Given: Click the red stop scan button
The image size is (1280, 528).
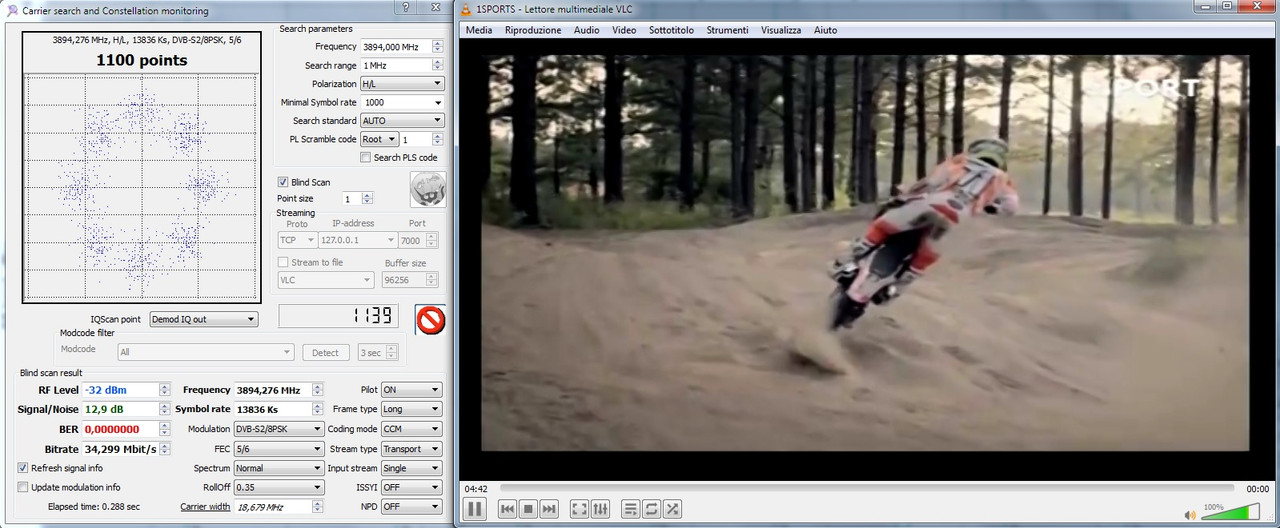Looking at the screenshot, I should coord(430,321).
